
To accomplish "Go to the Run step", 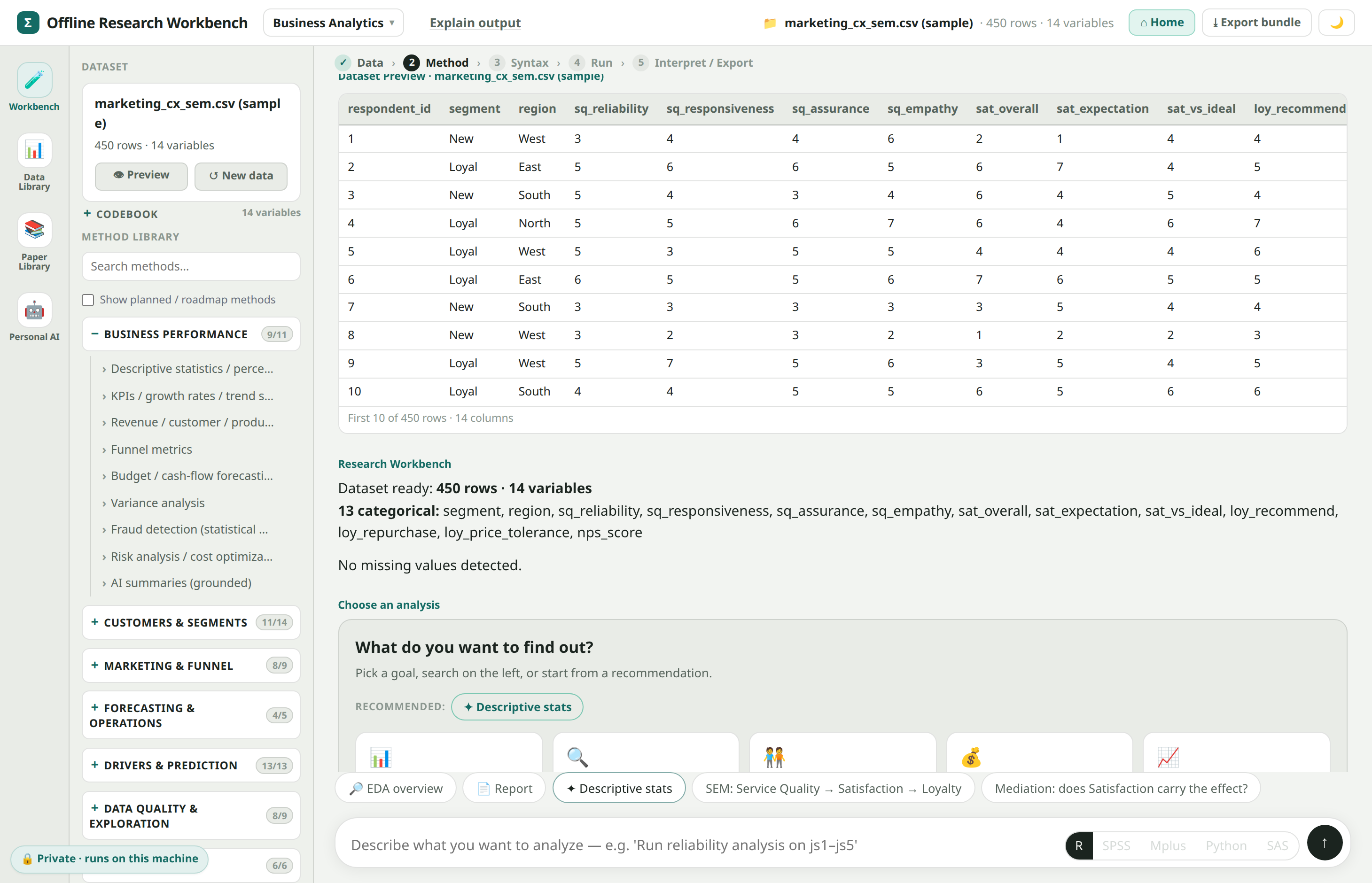I will pos(591,62).
